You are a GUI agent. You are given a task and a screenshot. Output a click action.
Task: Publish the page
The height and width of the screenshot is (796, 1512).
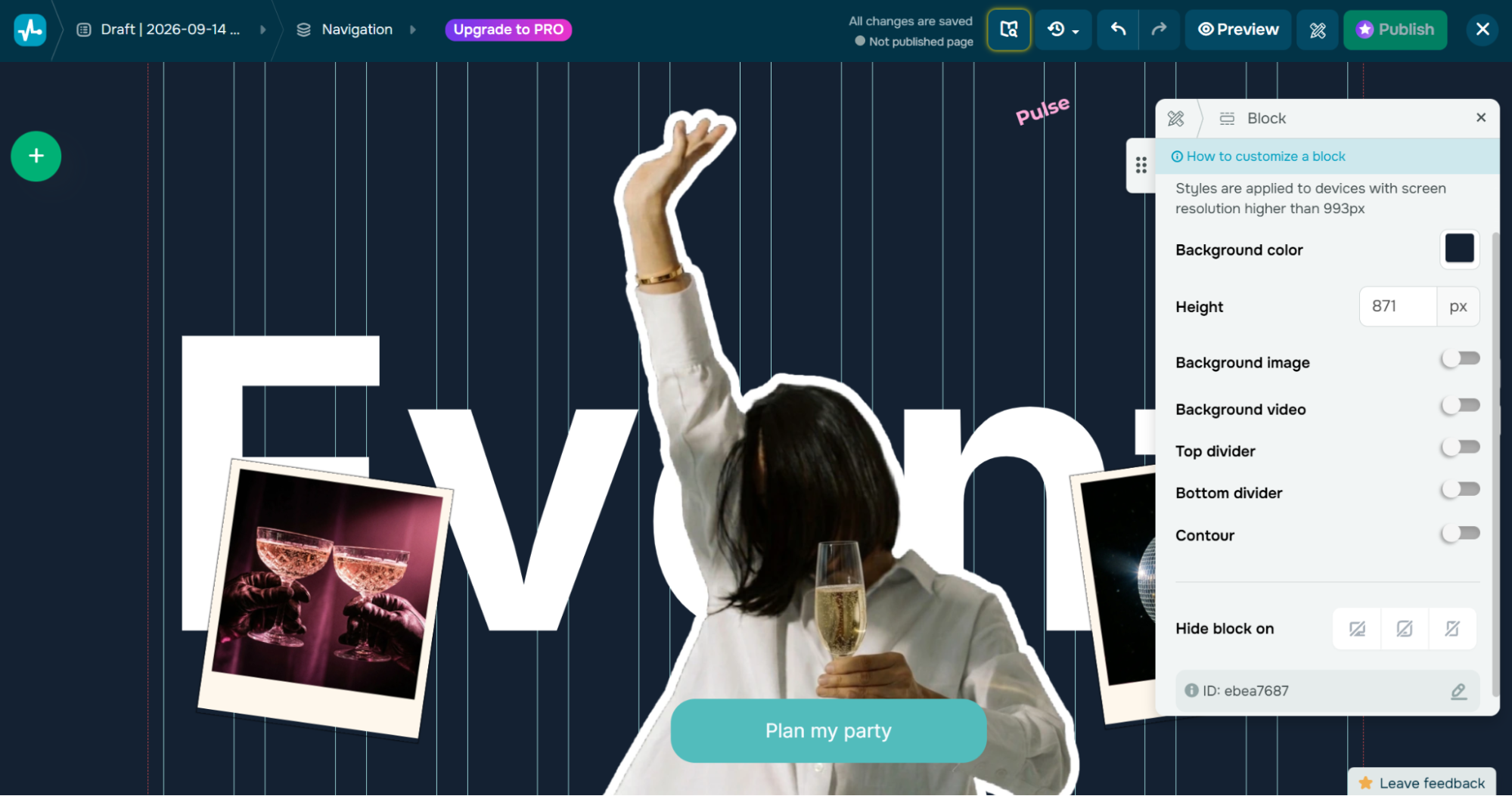pyautogui.click(x=1395, y=29)
